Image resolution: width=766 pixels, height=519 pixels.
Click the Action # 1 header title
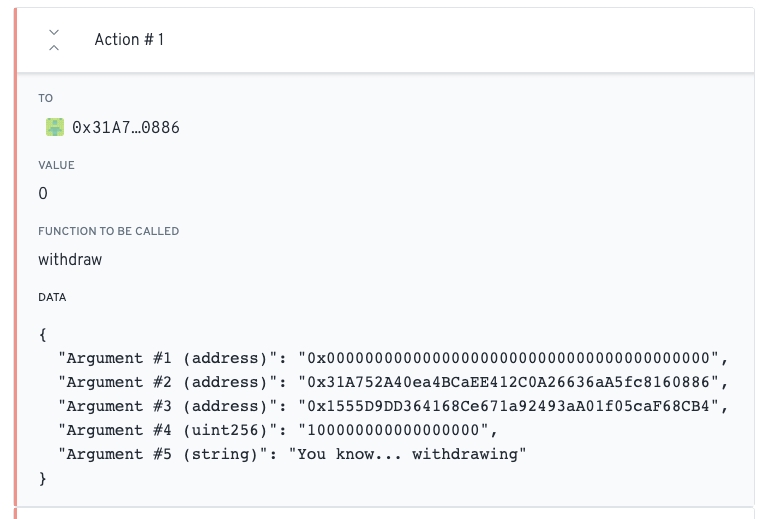pos(129,40)
